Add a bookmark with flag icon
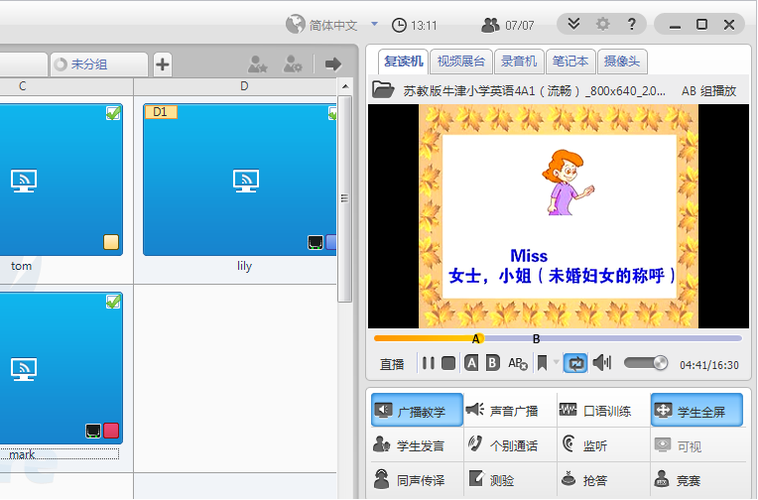This screenshot has height=500, width=758. coord(542,363)
